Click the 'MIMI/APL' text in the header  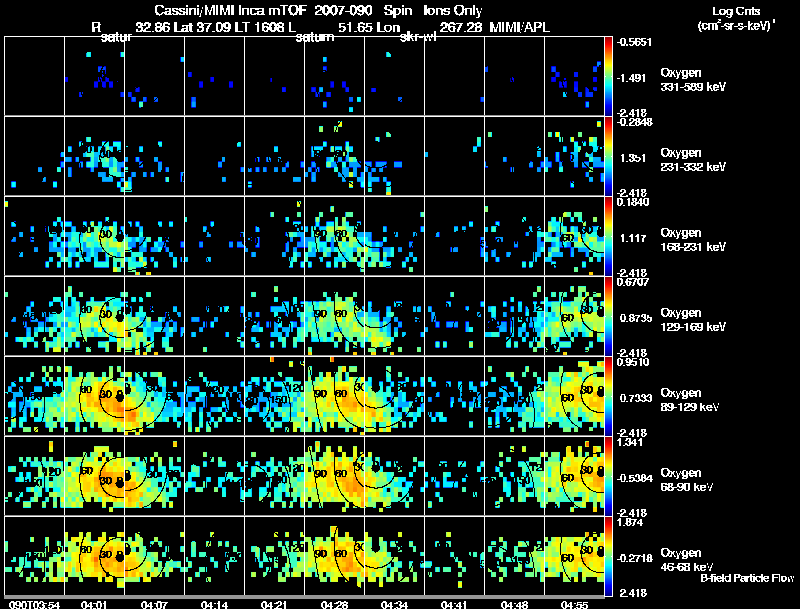[x=519, y=27]
